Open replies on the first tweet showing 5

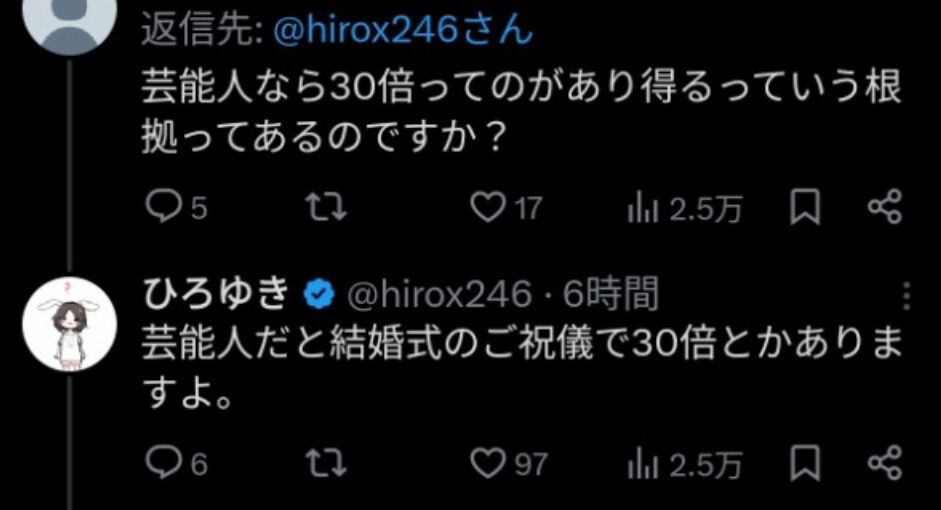(176, 208)
